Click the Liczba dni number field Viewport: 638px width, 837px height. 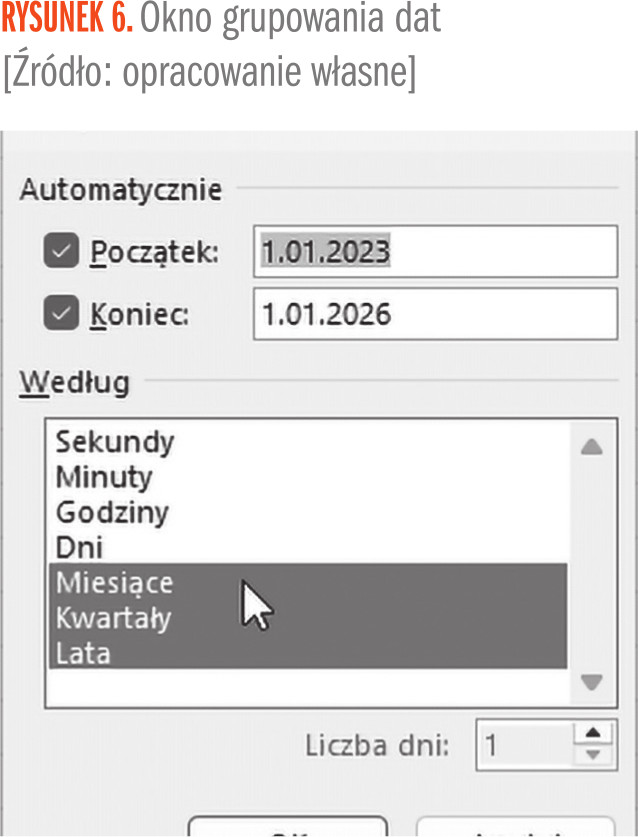522,746
